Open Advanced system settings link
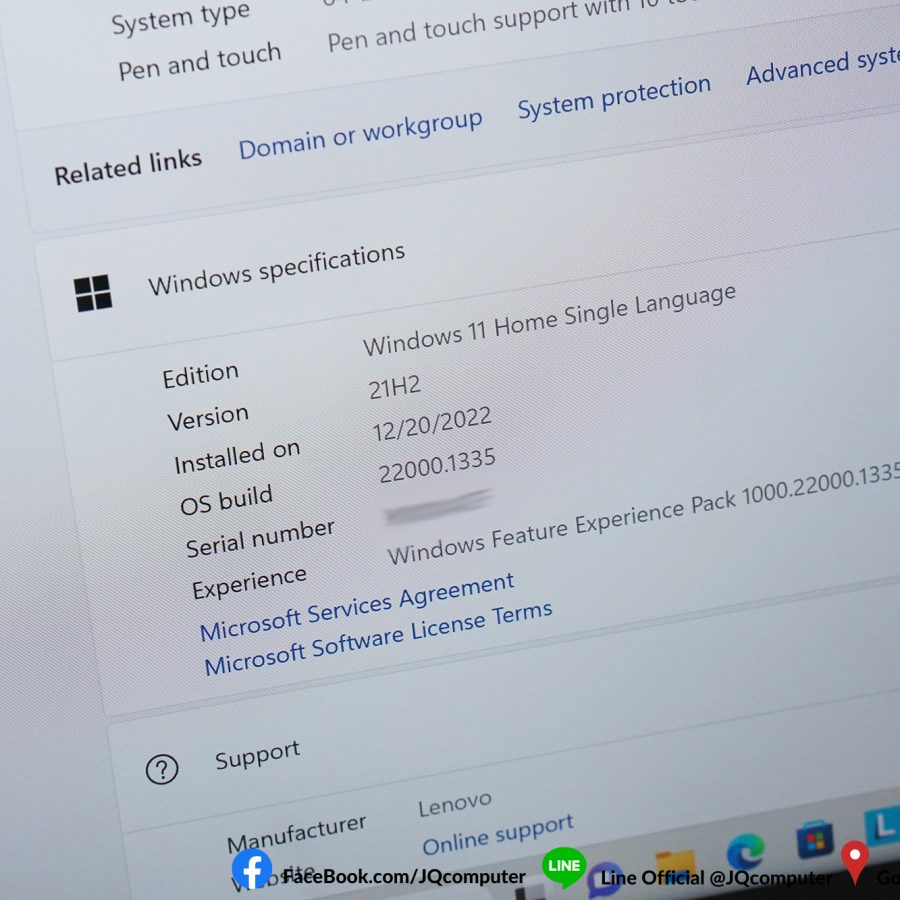Viewport: 900px width, 900px height. [x=823, y=65]
